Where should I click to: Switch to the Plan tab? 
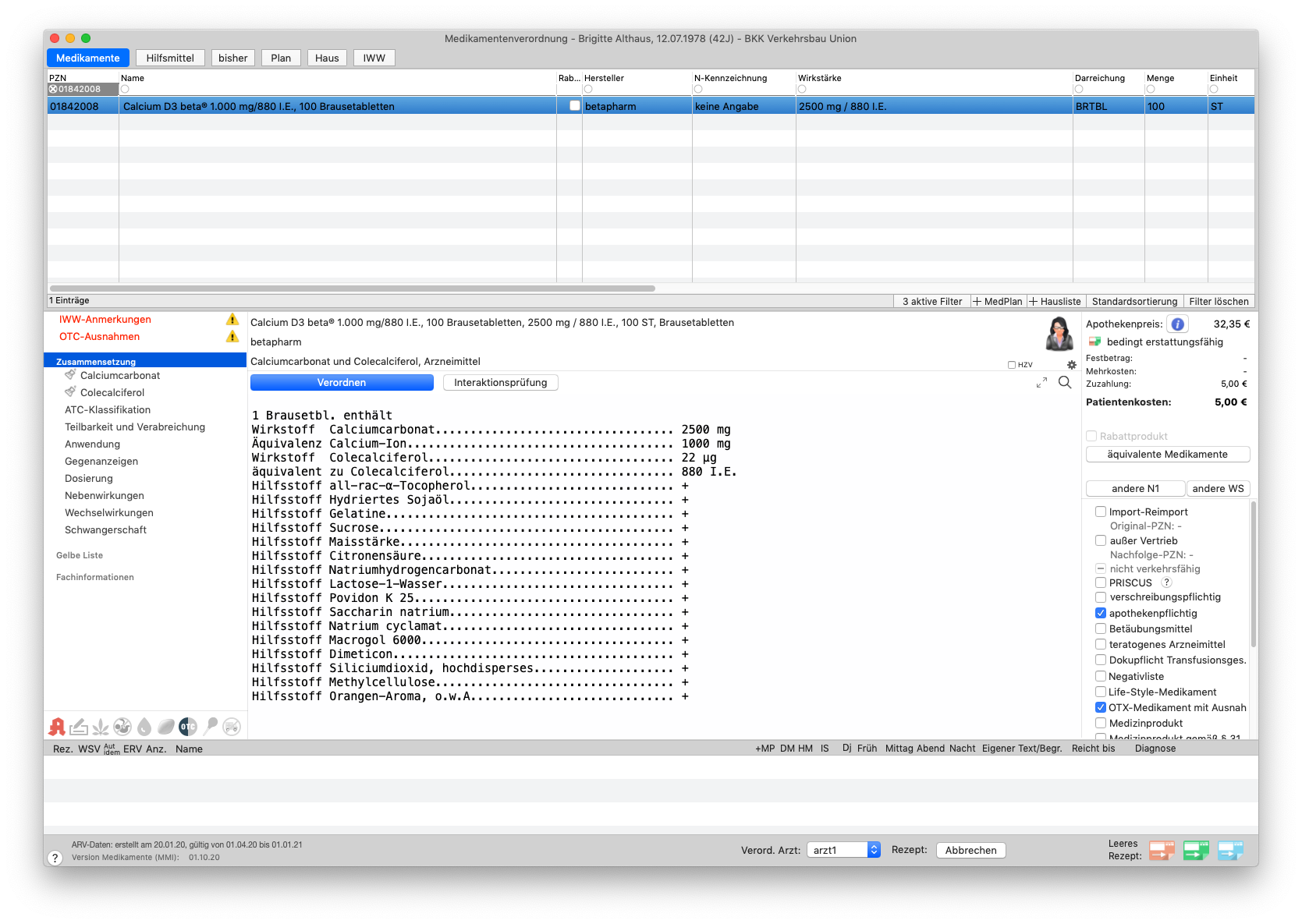[x=281, y=58]
